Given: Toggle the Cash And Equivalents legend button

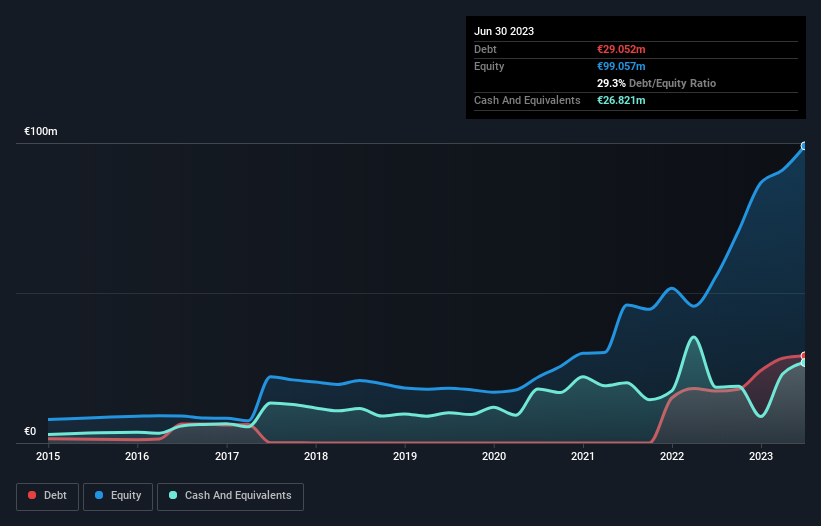Looking at the screenshot, I should 230,496.
